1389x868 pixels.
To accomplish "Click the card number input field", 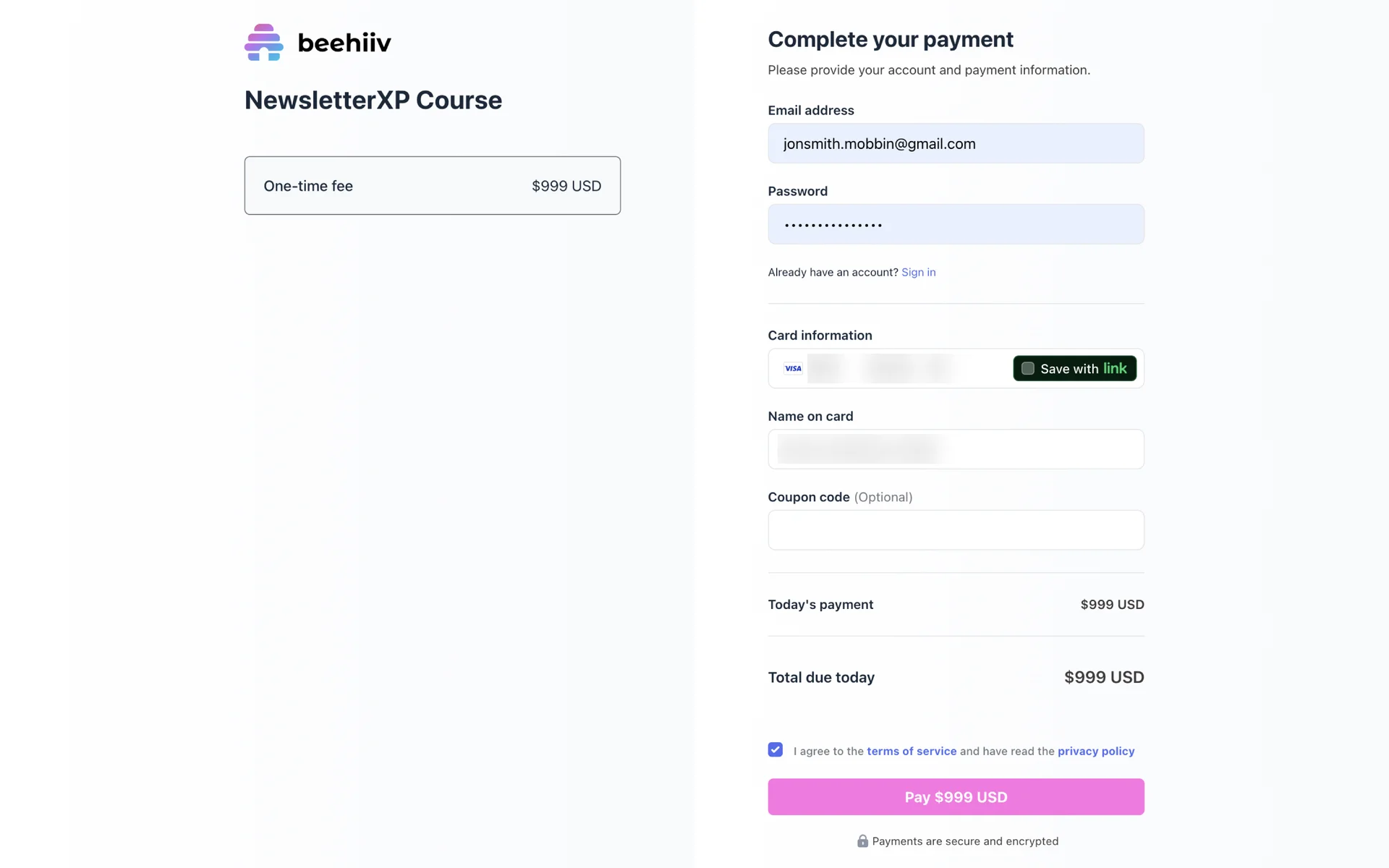I will coord(904,369).
